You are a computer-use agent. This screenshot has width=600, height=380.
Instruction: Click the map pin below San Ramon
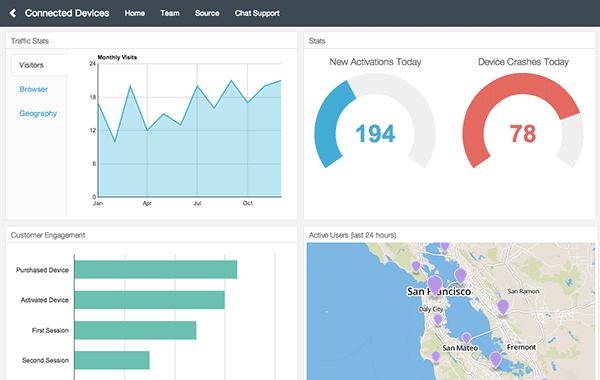coord(503,307)
